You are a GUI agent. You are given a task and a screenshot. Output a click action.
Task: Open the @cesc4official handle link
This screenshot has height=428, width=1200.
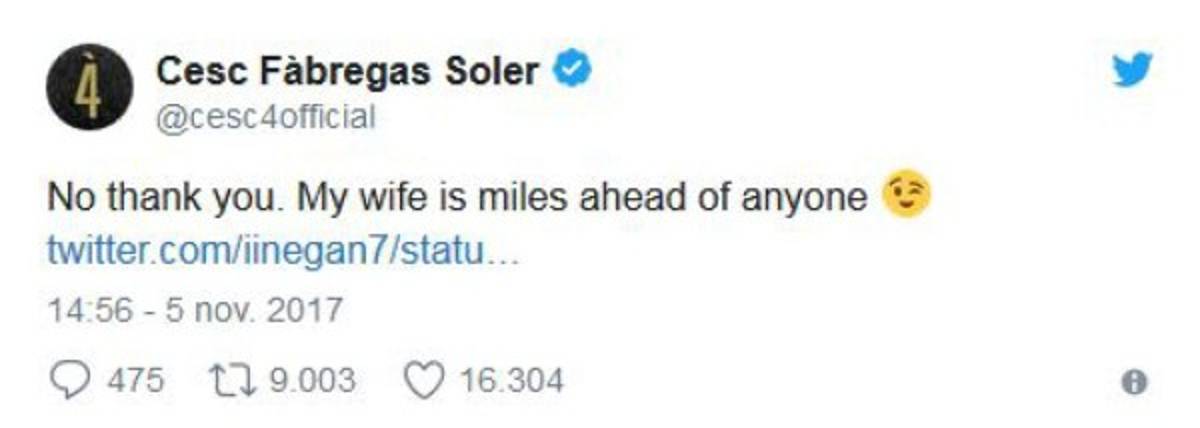point(266,118)
